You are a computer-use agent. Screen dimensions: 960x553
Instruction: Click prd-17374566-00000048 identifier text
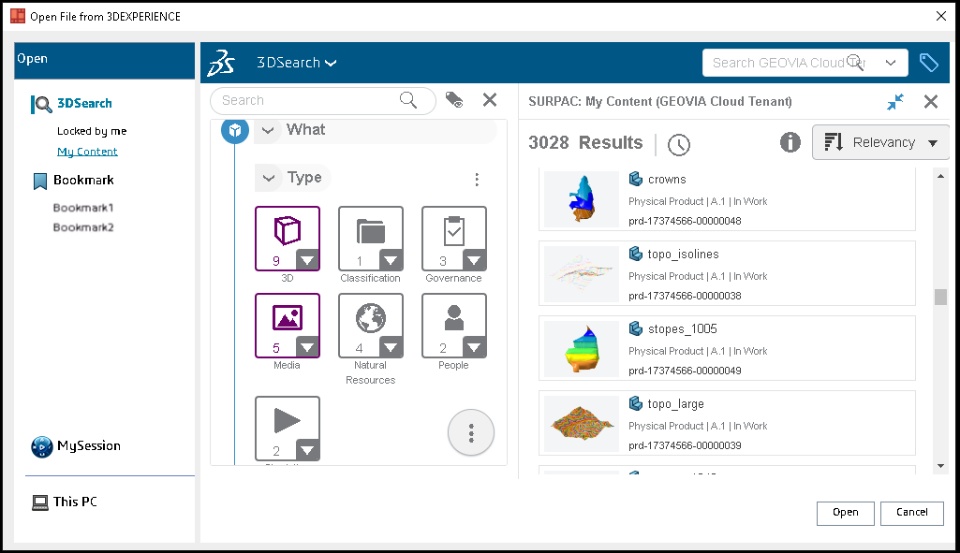pos(684,221)
